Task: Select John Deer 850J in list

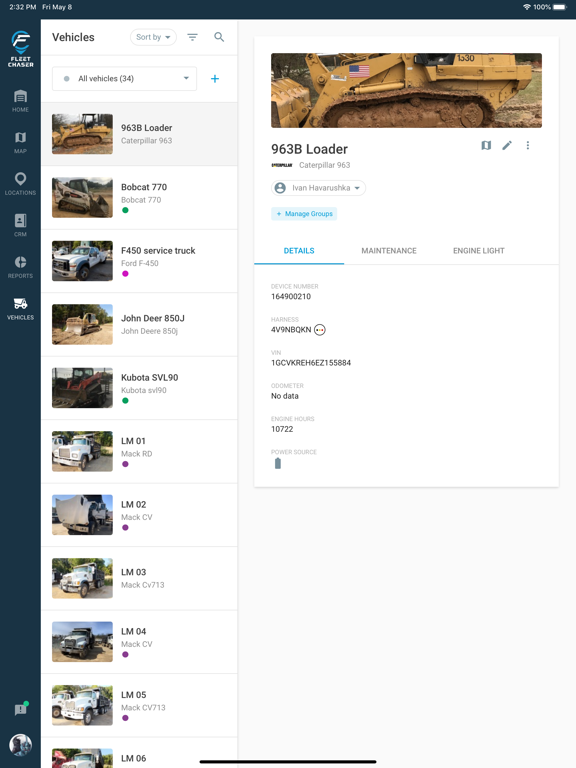Action: (140, 325)
